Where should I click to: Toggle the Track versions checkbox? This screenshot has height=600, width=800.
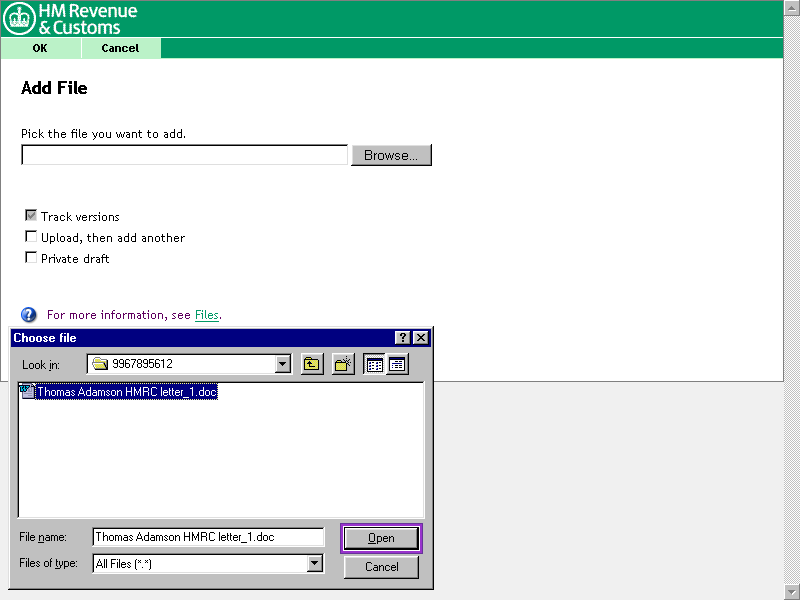click(x=31, y=216)
